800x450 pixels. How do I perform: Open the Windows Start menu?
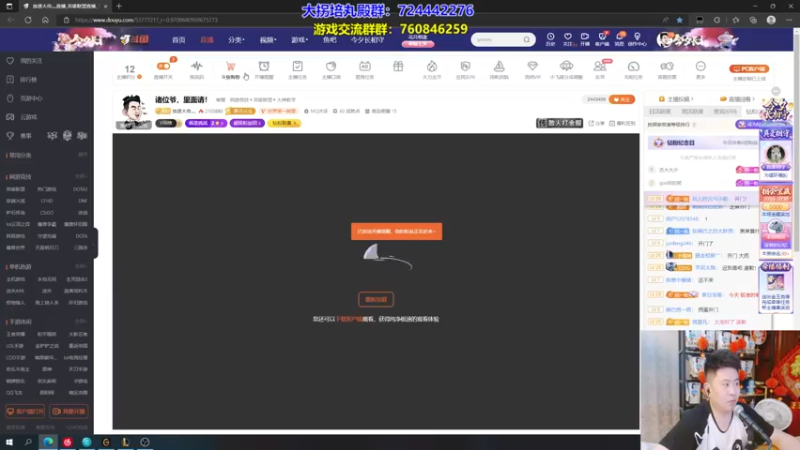9,442
